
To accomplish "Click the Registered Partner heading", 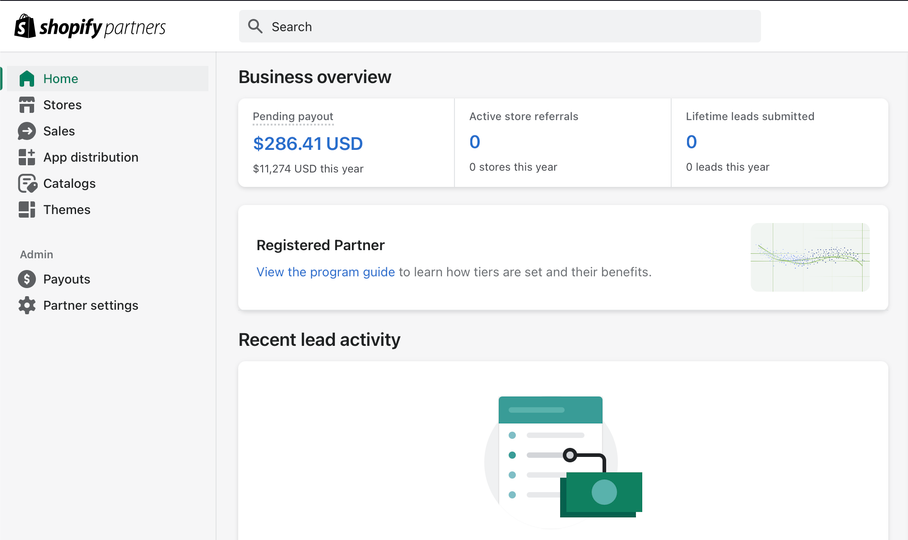I will tap(320, 245).
